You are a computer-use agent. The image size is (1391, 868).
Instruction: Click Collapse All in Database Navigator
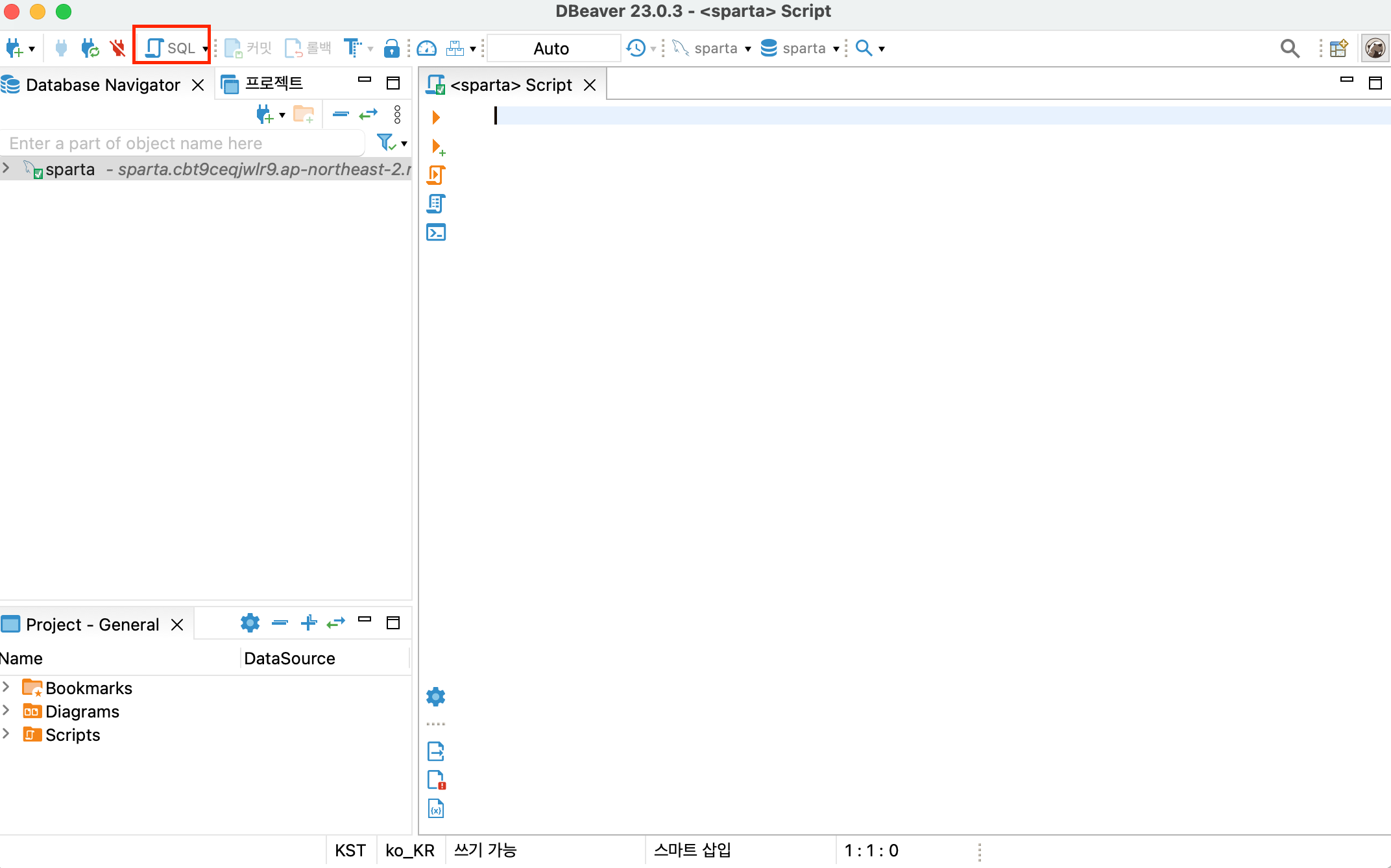341,115
